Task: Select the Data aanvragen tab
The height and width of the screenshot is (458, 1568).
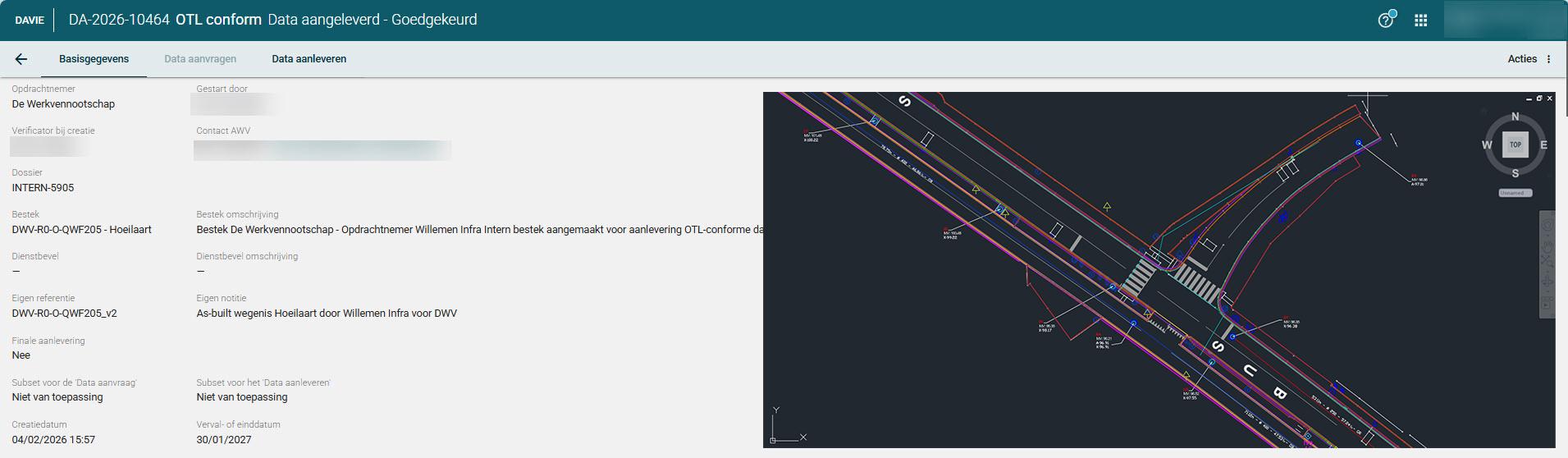Action: click(x=200, y=59)
